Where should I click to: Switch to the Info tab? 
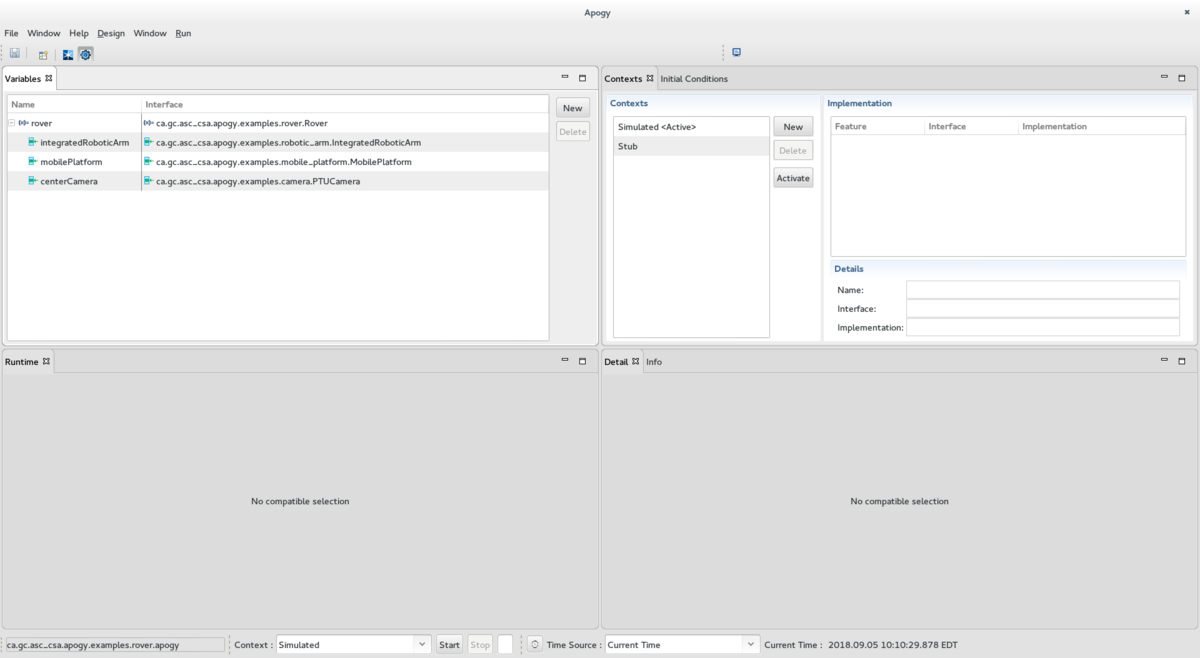pos(654,361)
